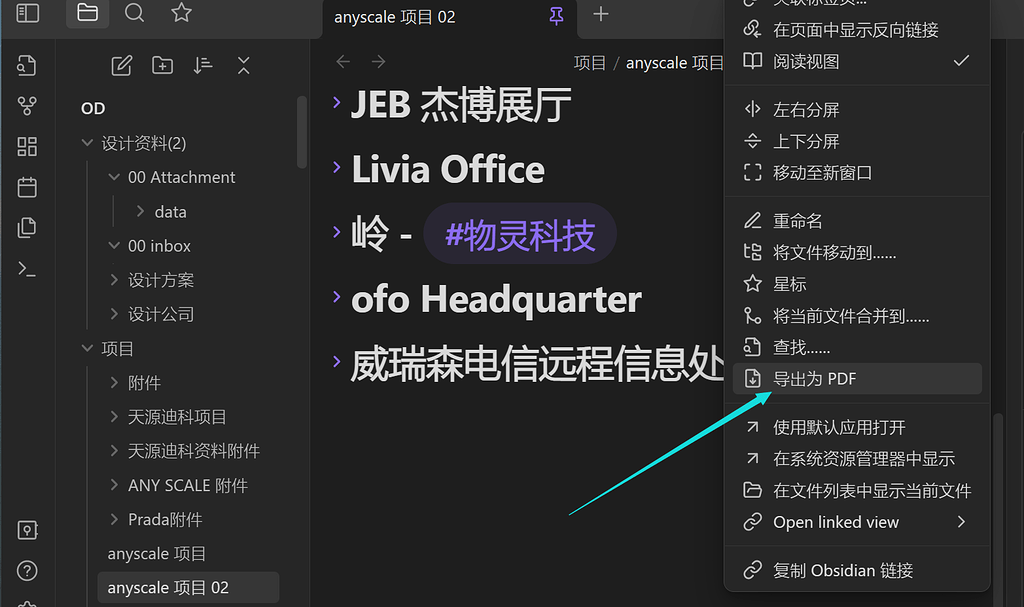Image resolution: width=1024 pixels, height=607 pixels.
Task: Select 将文件移动到 menu item
Action: [857, 252]
